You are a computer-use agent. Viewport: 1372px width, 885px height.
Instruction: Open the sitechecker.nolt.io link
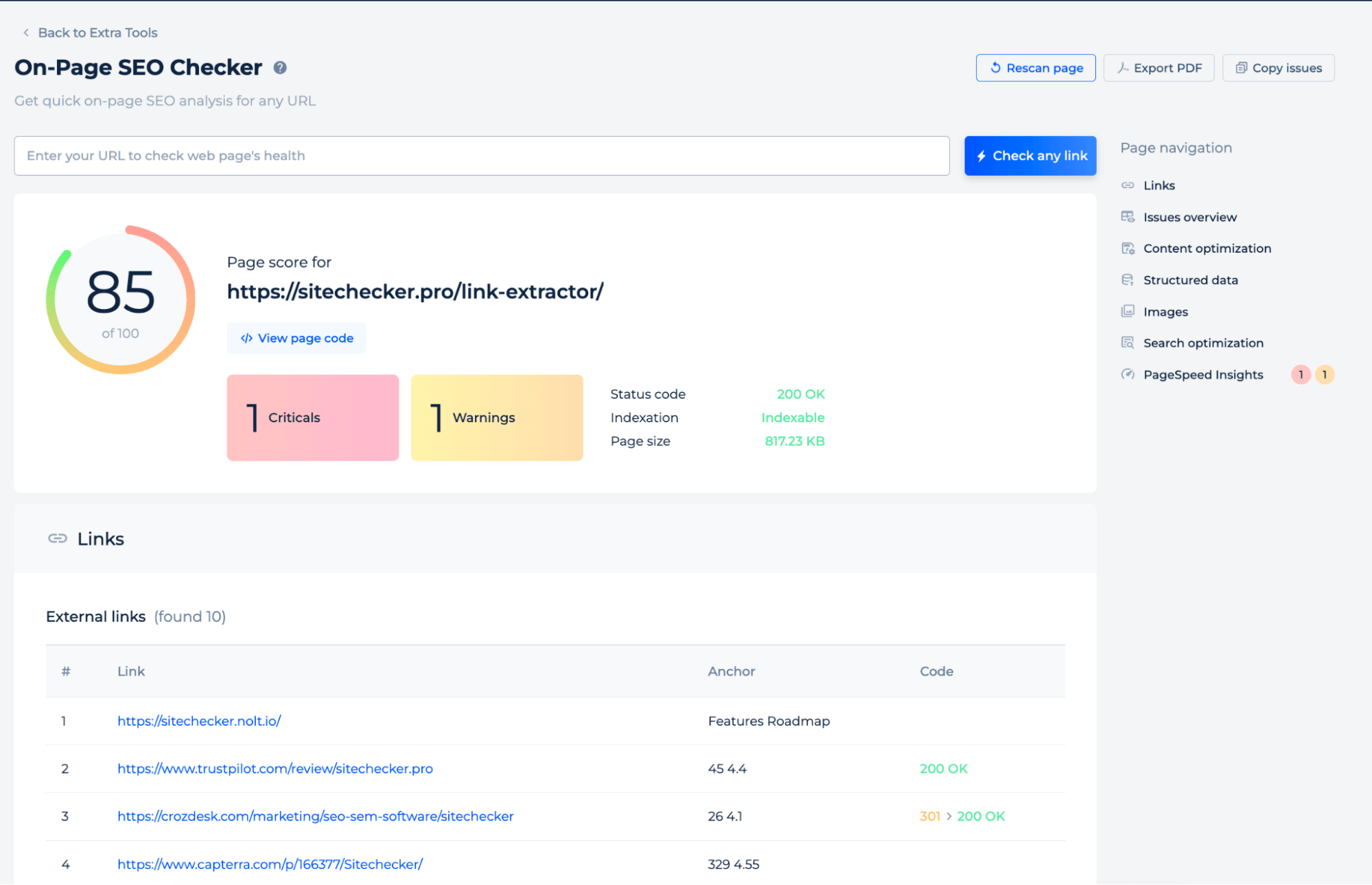pos(199,721)
